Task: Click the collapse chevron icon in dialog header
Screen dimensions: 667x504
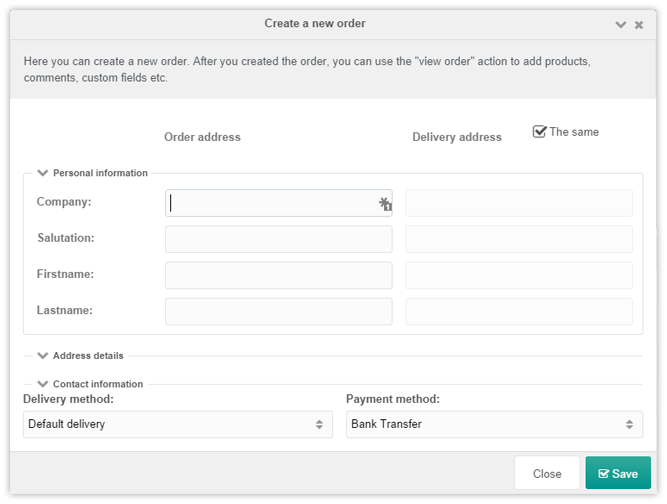Action: click(621, 25)
